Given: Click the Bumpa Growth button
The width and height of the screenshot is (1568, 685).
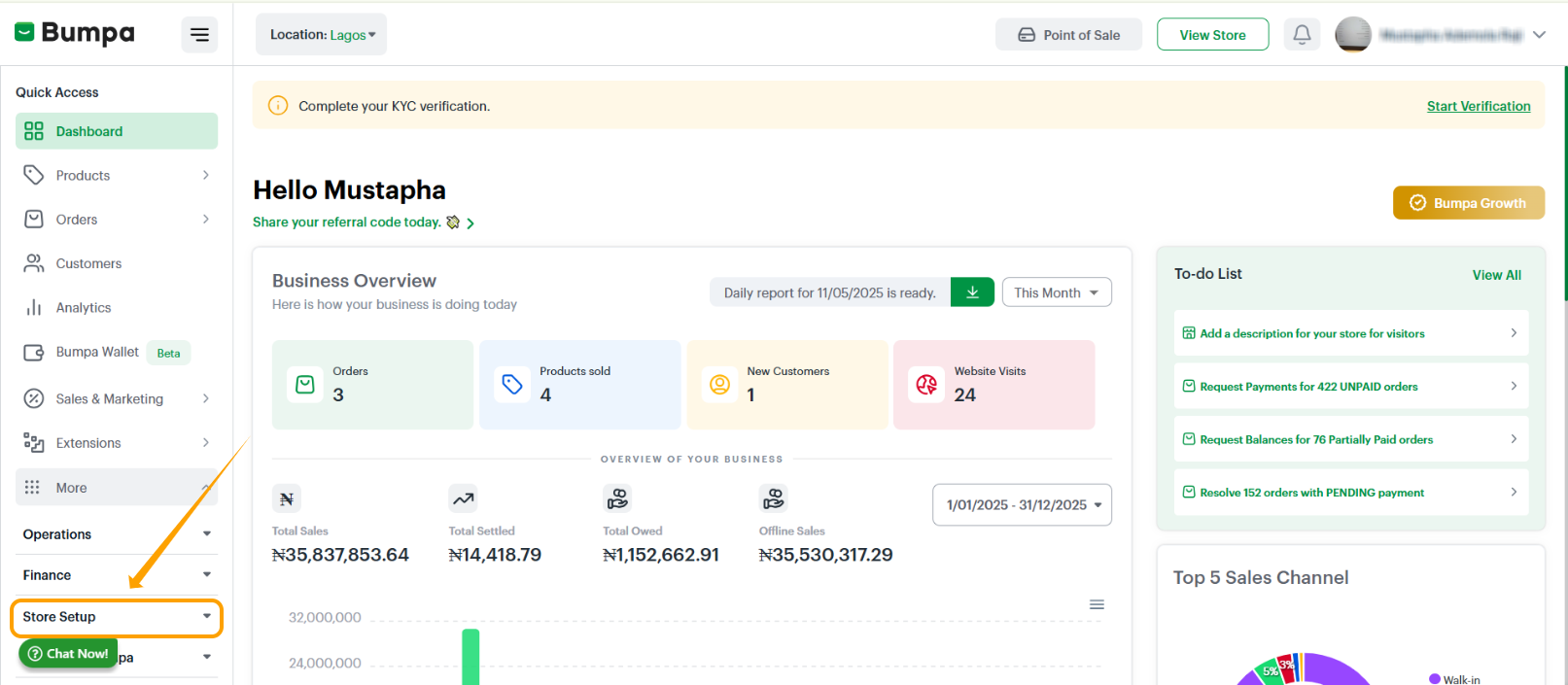Looking at the screenshot, I should [1468, 202].
